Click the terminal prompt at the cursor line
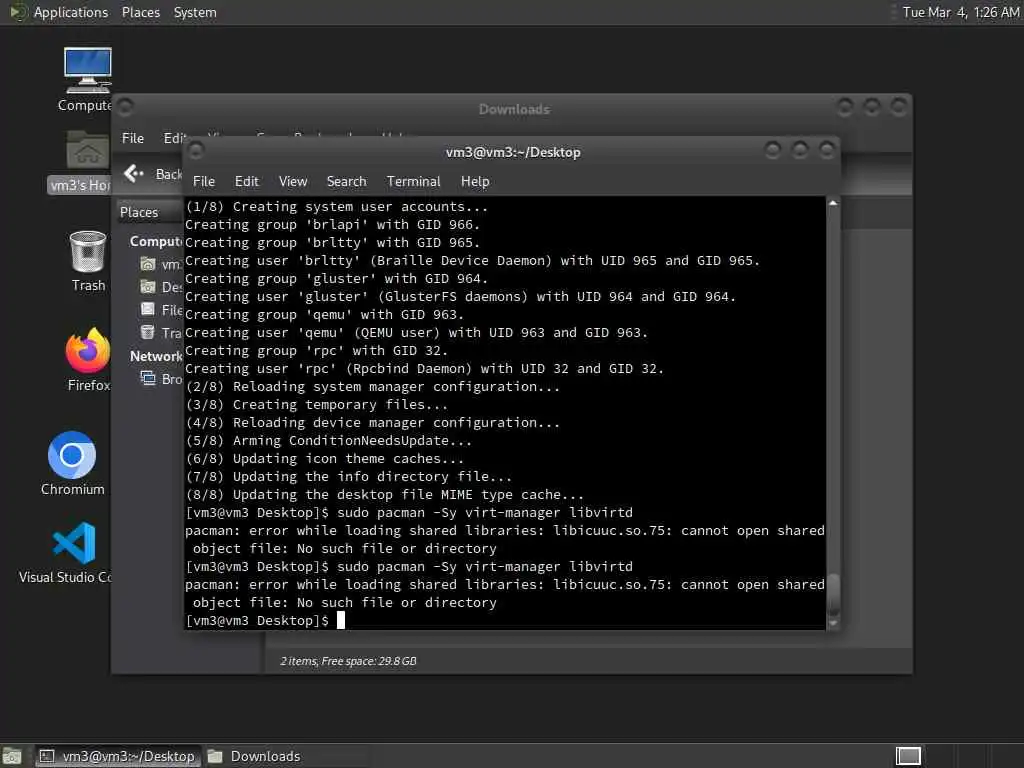 click(257, 620)
